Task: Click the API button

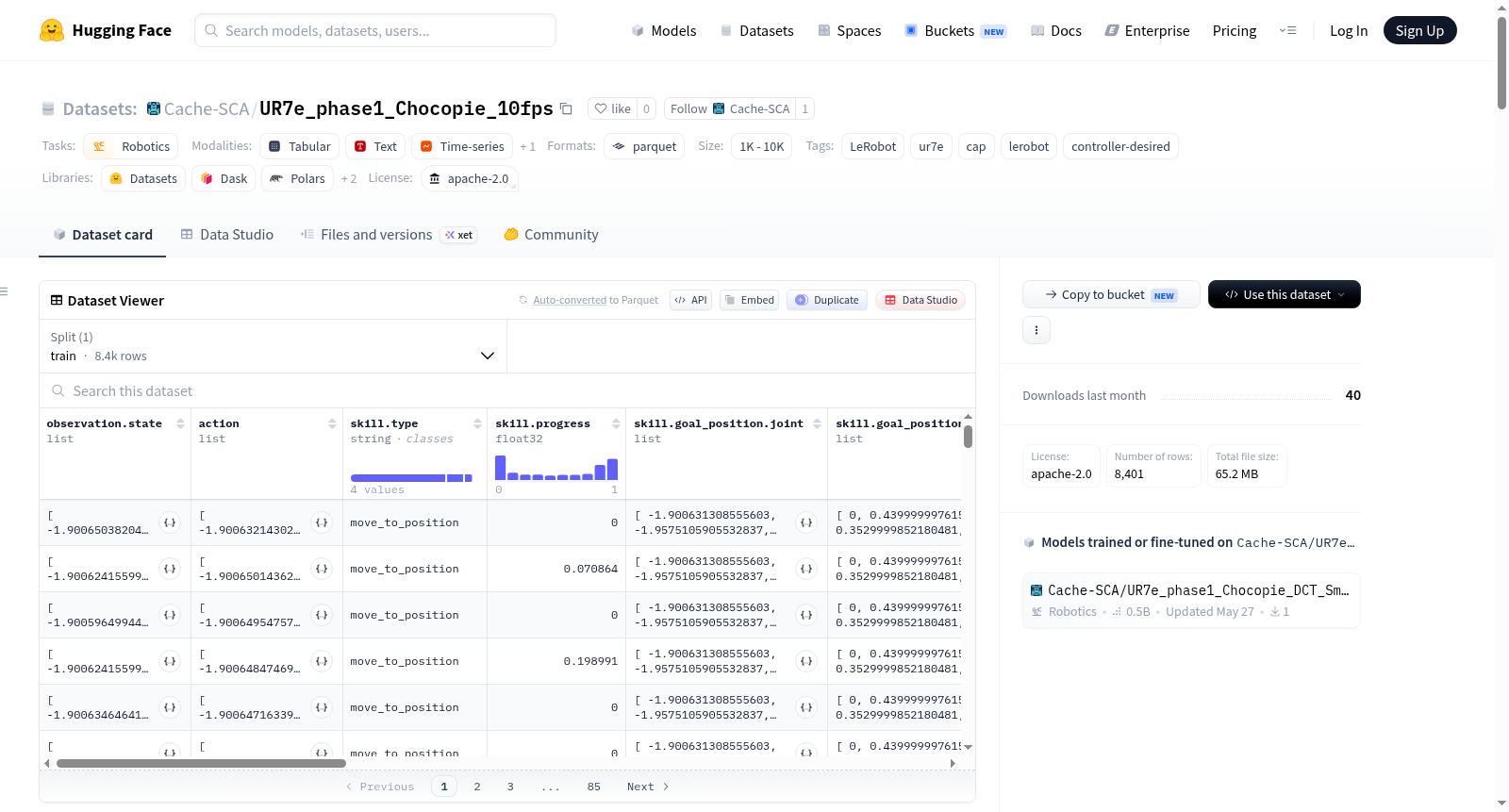Action: click(690, 300)
